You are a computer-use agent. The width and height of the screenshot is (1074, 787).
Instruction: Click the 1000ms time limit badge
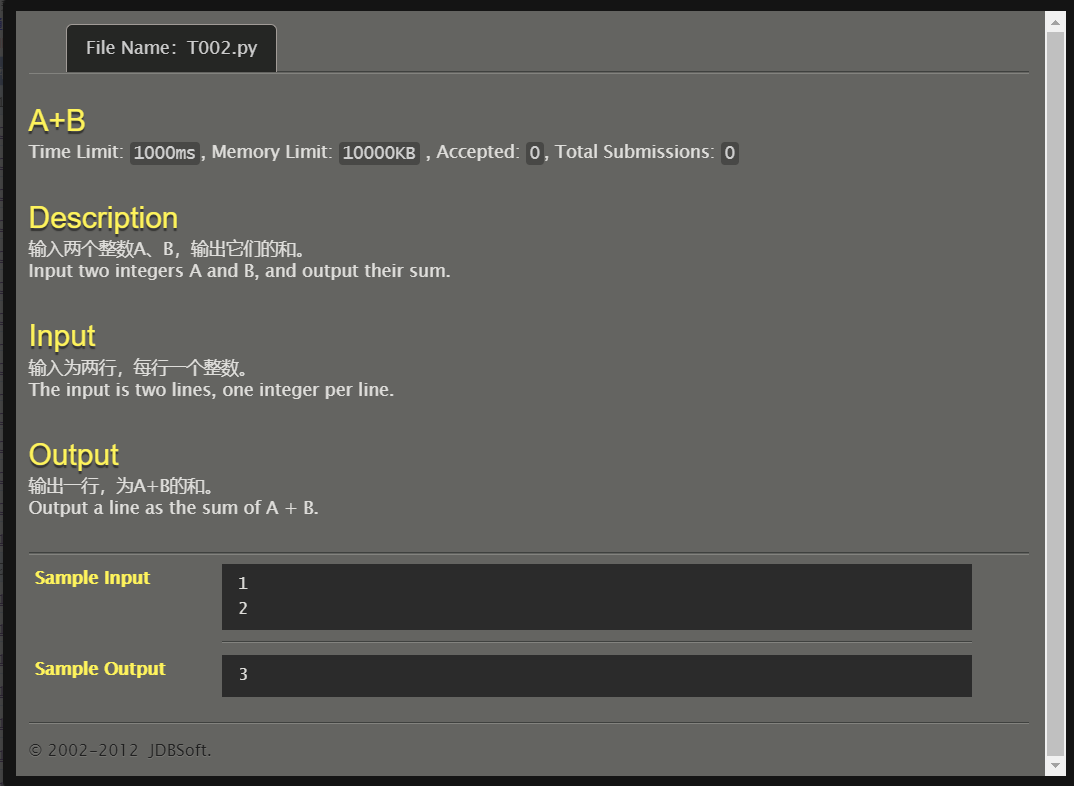click(x=164, y=152)
